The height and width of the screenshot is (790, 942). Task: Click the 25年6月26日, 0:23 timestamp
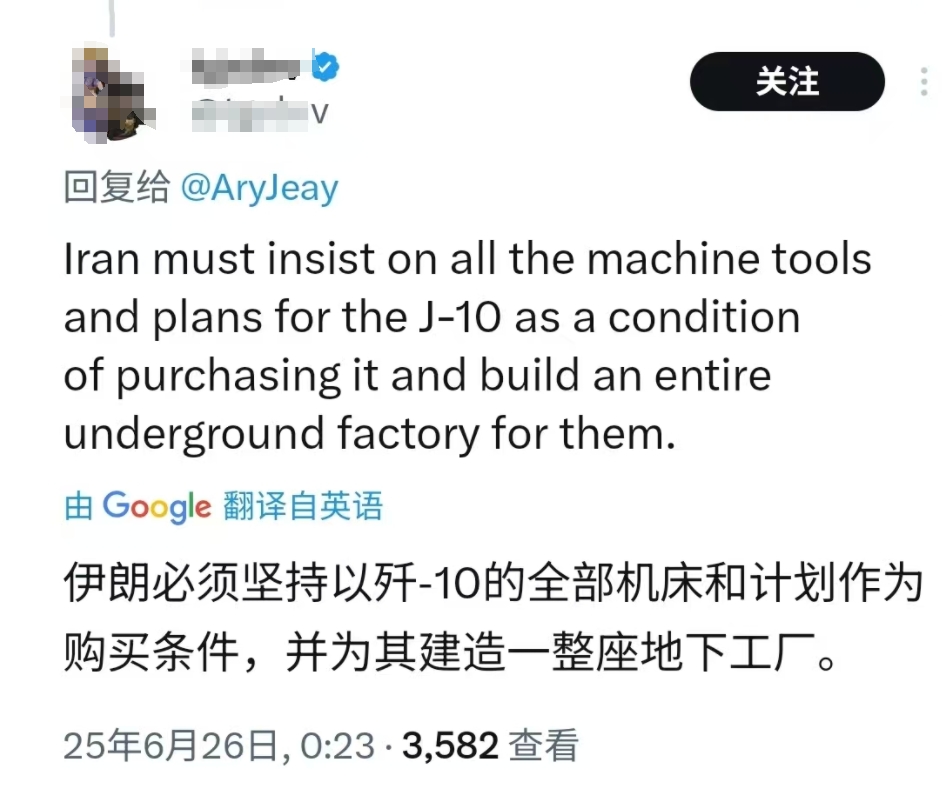coord(219,746)
